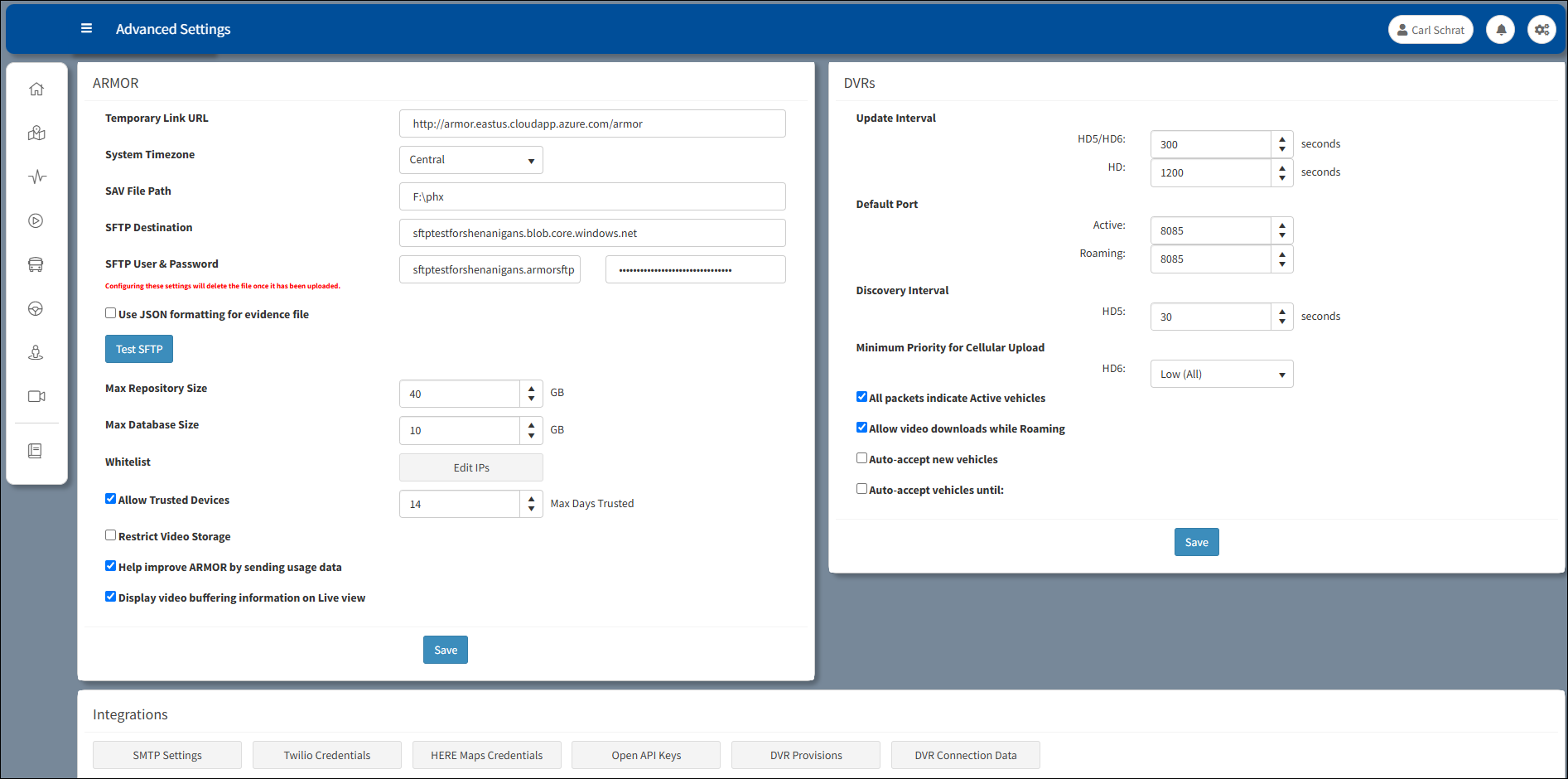This screenshot has width=1568, height=779.
Task: Click Test SFTP button
Action: point(139,349)
